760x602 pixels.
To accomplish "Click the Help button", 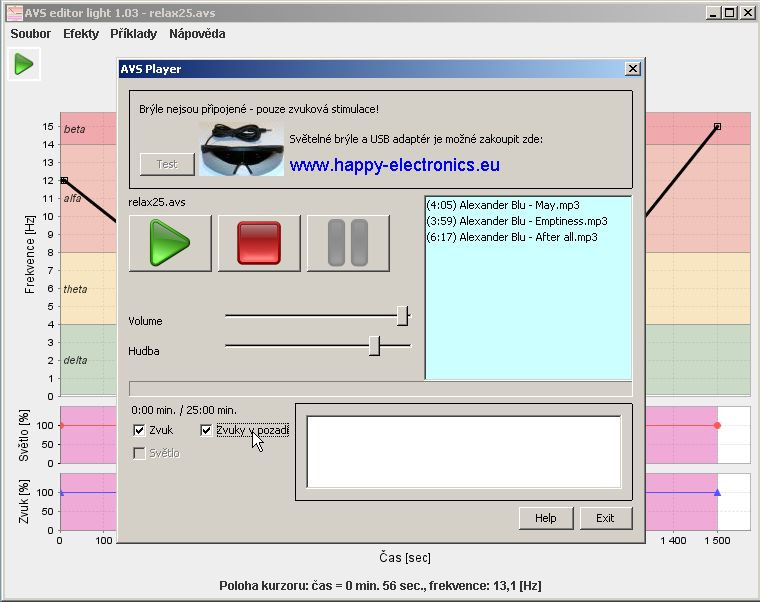I will (x=546, y=518).
